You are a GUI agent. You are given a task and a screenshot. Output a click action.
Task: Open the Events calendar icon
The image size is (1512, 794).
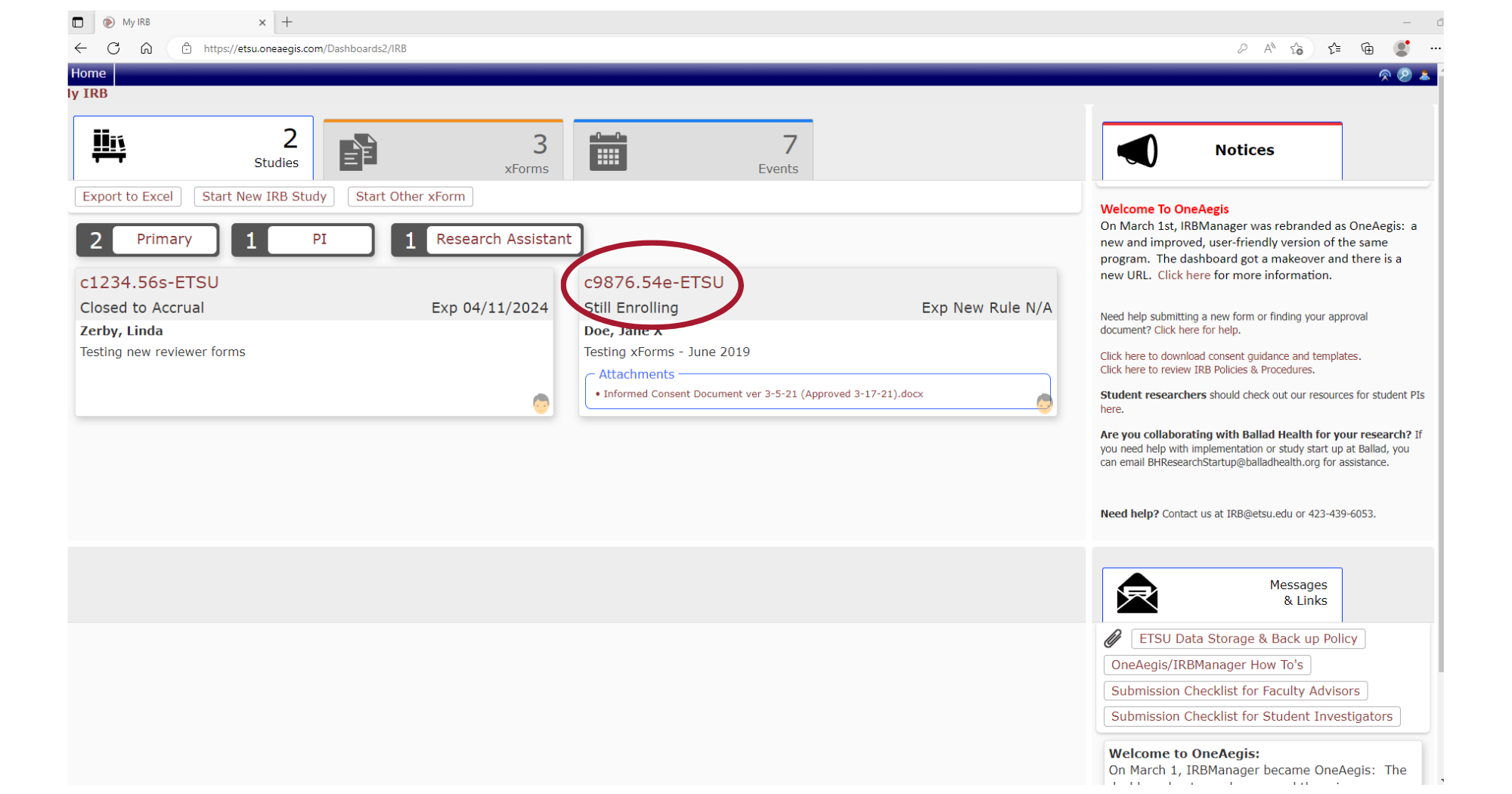pos(607,151)
